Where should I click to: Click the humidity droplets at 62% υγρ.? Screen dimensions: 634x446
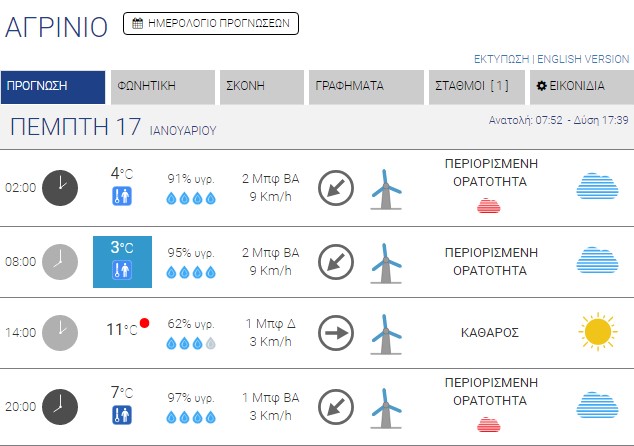coord(190,343)
